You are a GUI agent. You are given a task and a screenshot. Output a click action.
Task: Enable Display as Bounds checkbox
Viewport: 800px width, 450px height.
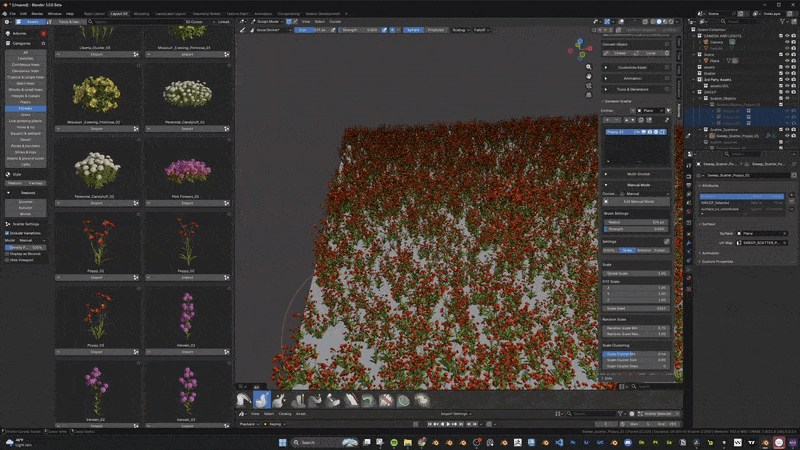[7, 254]
